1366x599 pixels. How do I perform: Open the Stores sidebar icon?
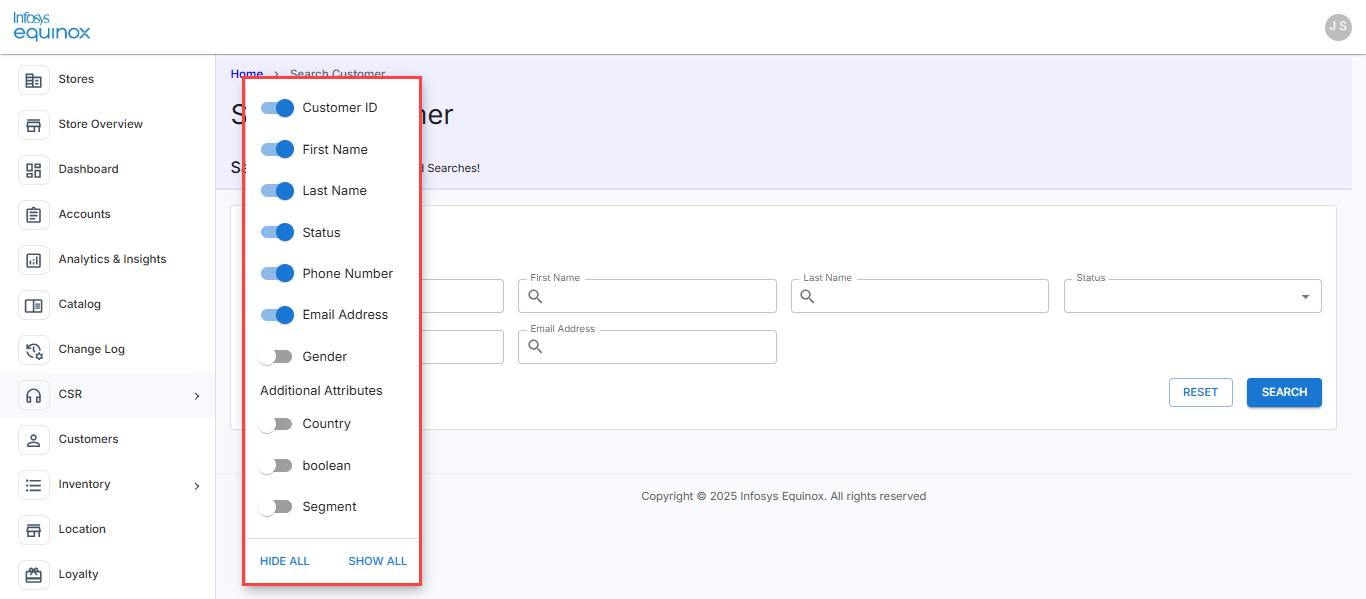pos(34,80)
